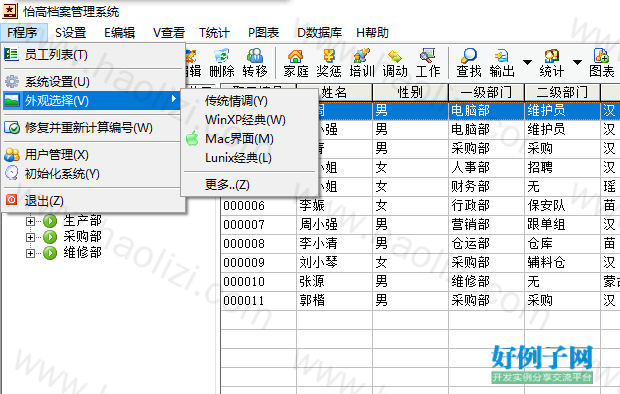The height and width of the screenshot is (394, 620).
Task: Click the 输出 (export) toolbar icon
Action: (502, 63)
